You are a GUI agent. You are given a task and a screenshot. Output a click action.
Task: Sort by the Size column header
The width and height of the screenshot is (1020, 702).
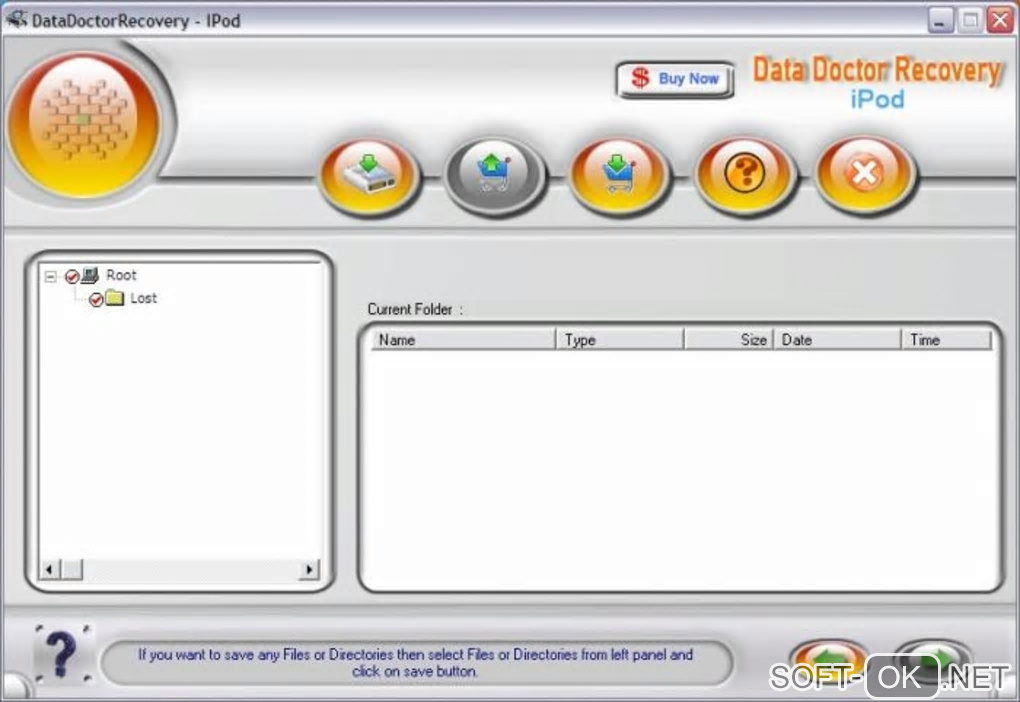pyautogui.click(x=729, y=340)
